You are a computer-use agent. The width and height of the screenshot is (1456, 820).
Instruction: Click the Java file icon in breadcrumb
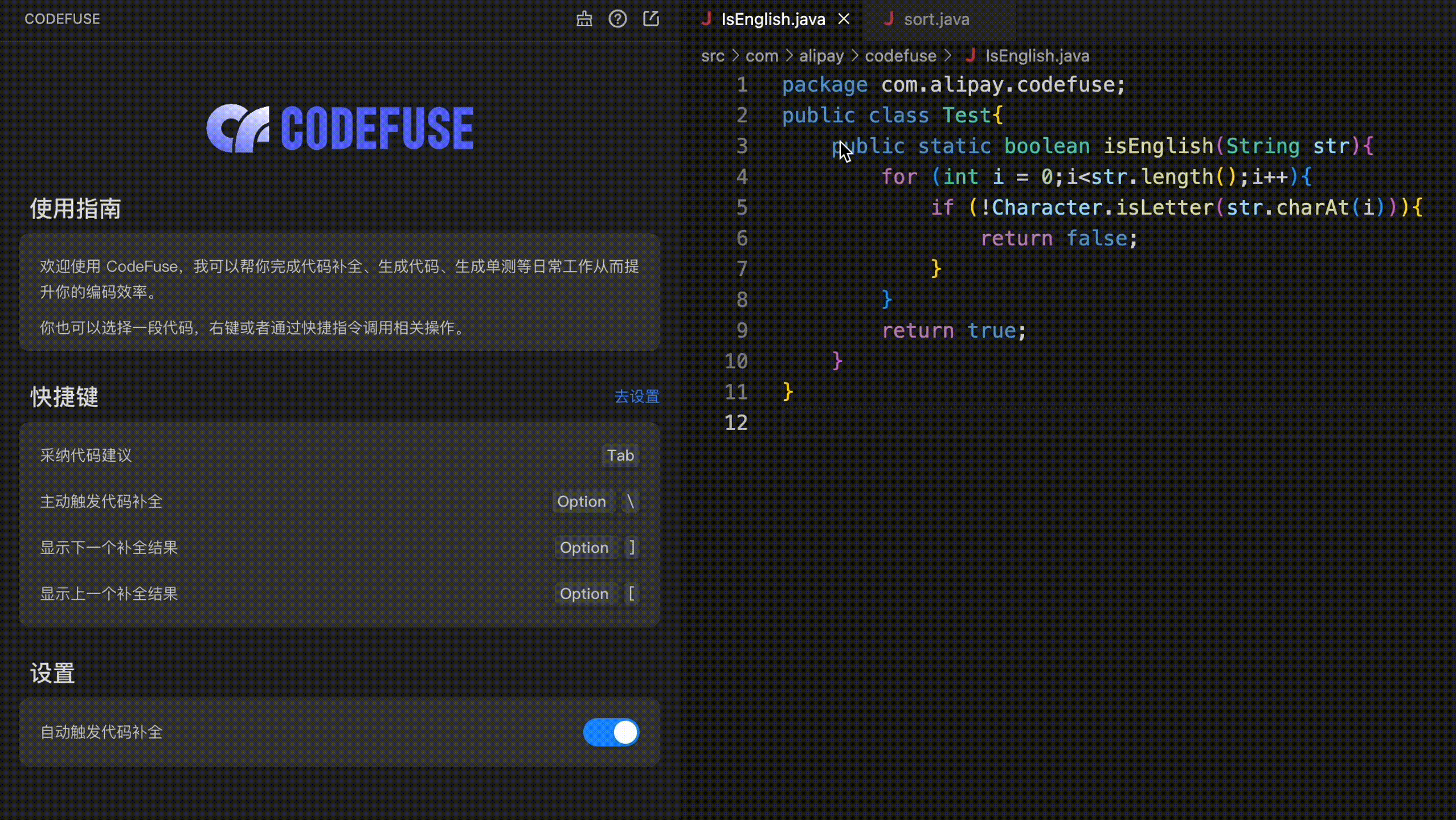971,55
